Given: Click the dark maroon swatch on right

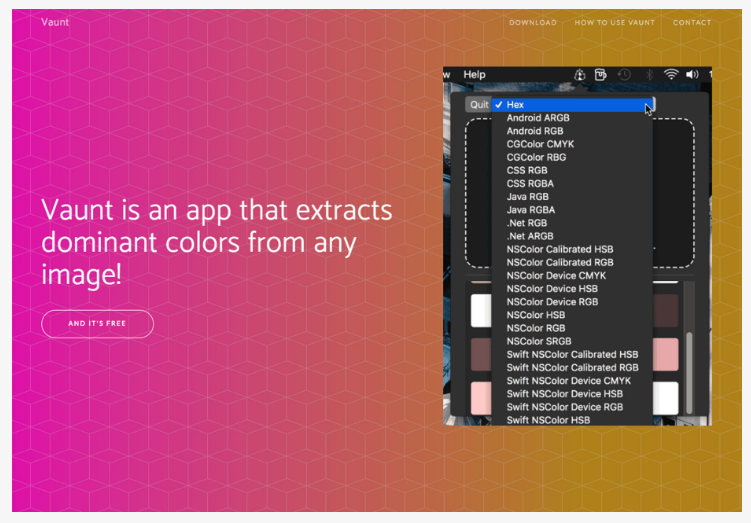Looking at the screenshot, I should pyautogui.click(x=666, y=311).
